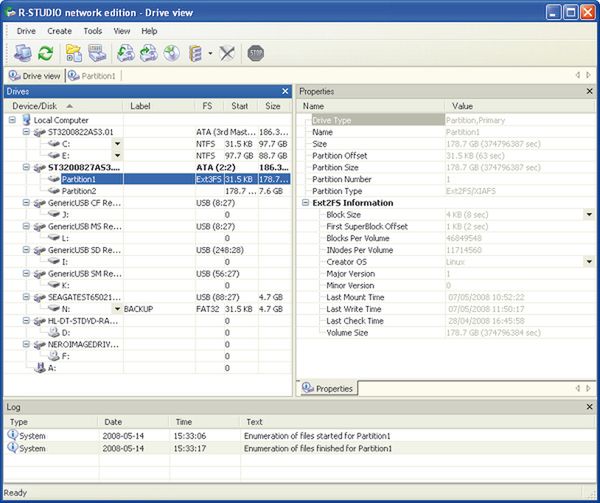
Task: Close the Log panel
Action: 590,407
